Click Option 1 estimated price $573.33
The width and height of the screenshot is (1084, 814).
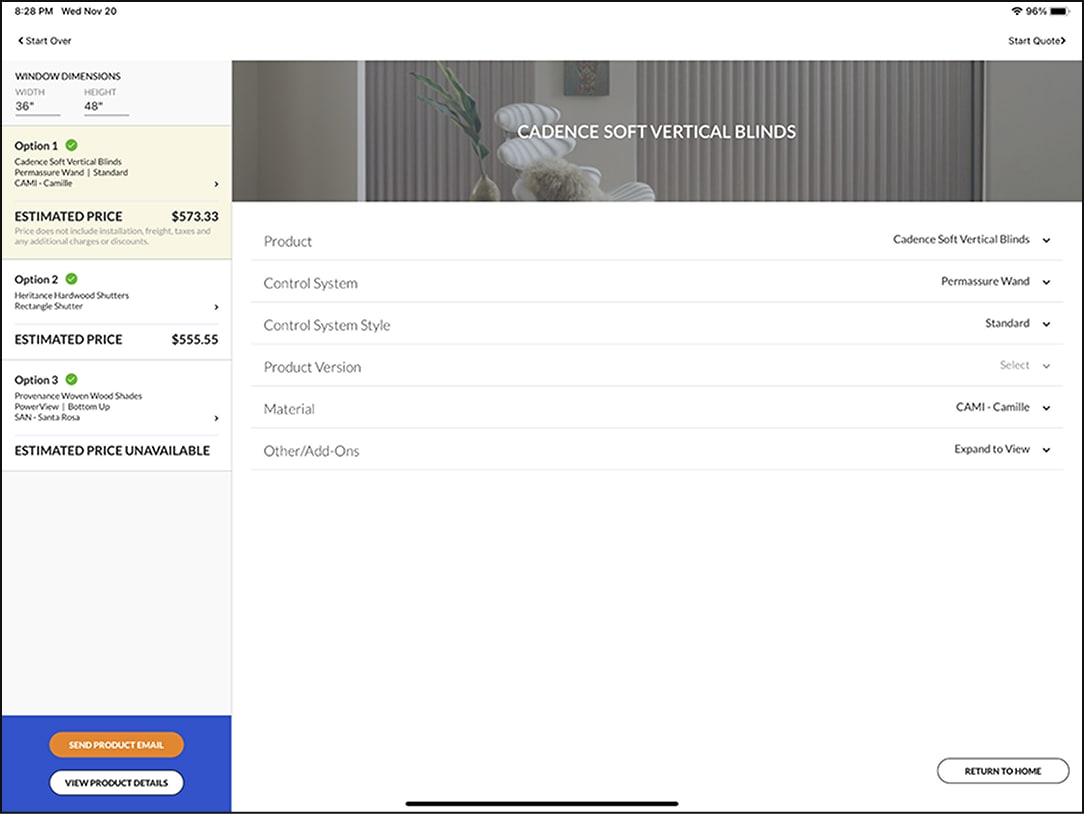pos(195,216)
